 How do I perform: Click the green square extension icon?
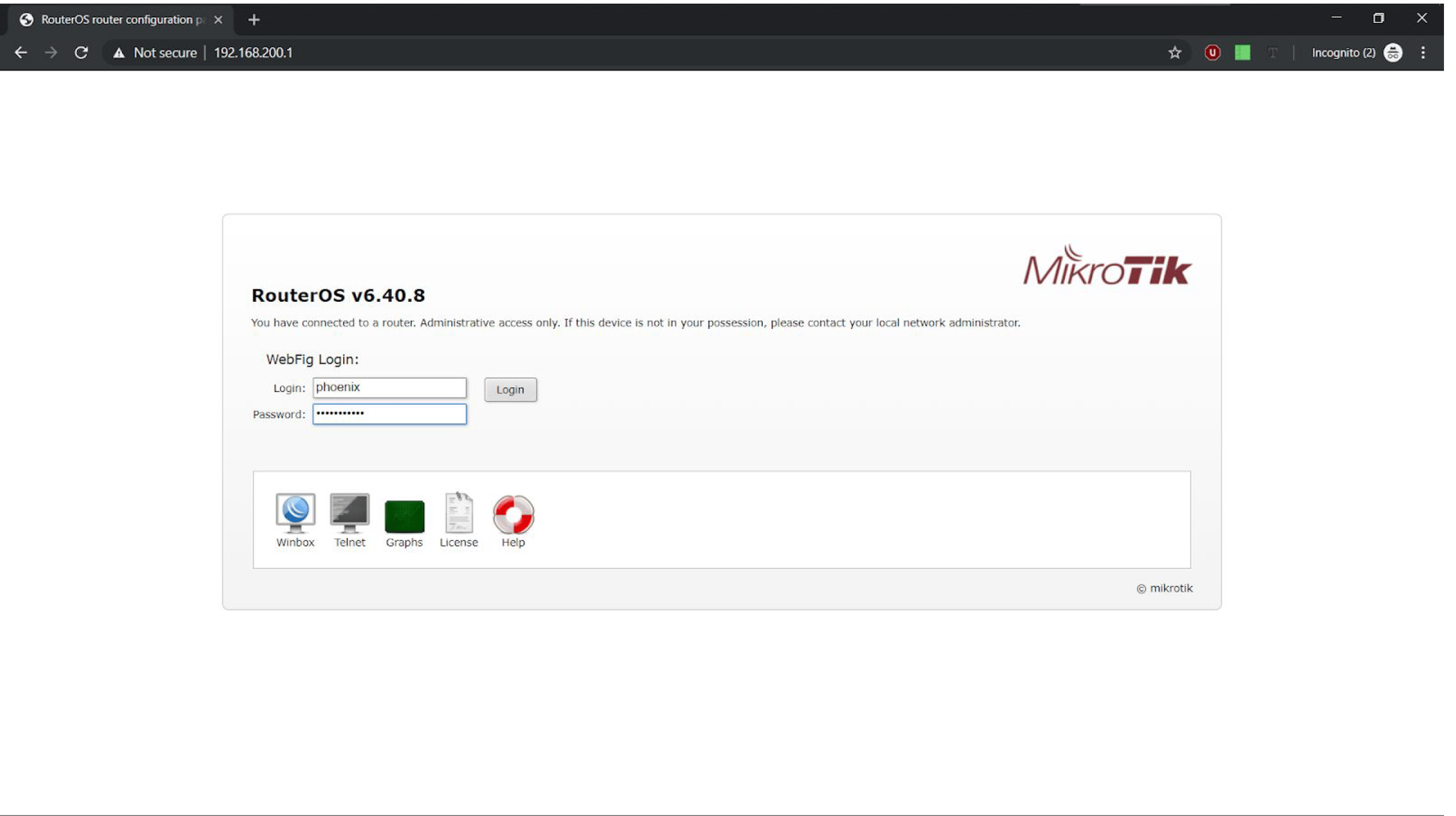point(1242,52)
